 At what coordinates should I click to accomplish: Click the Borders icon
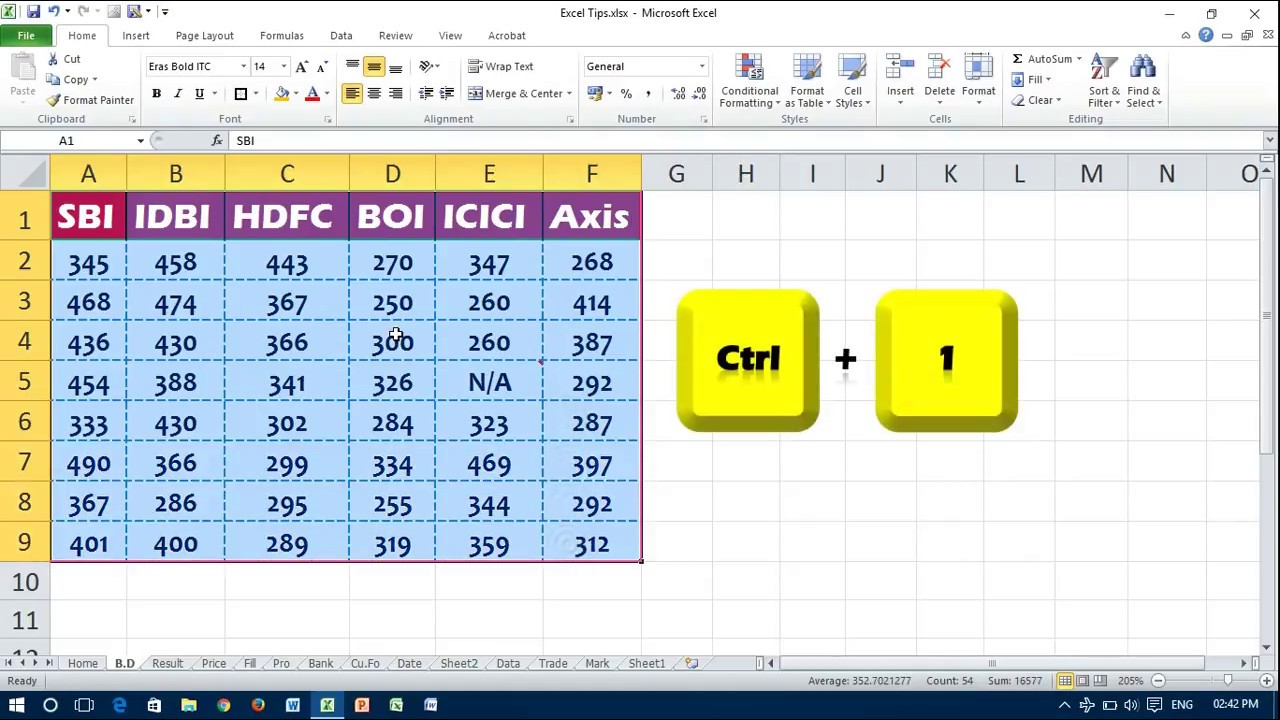click(241, 93)
